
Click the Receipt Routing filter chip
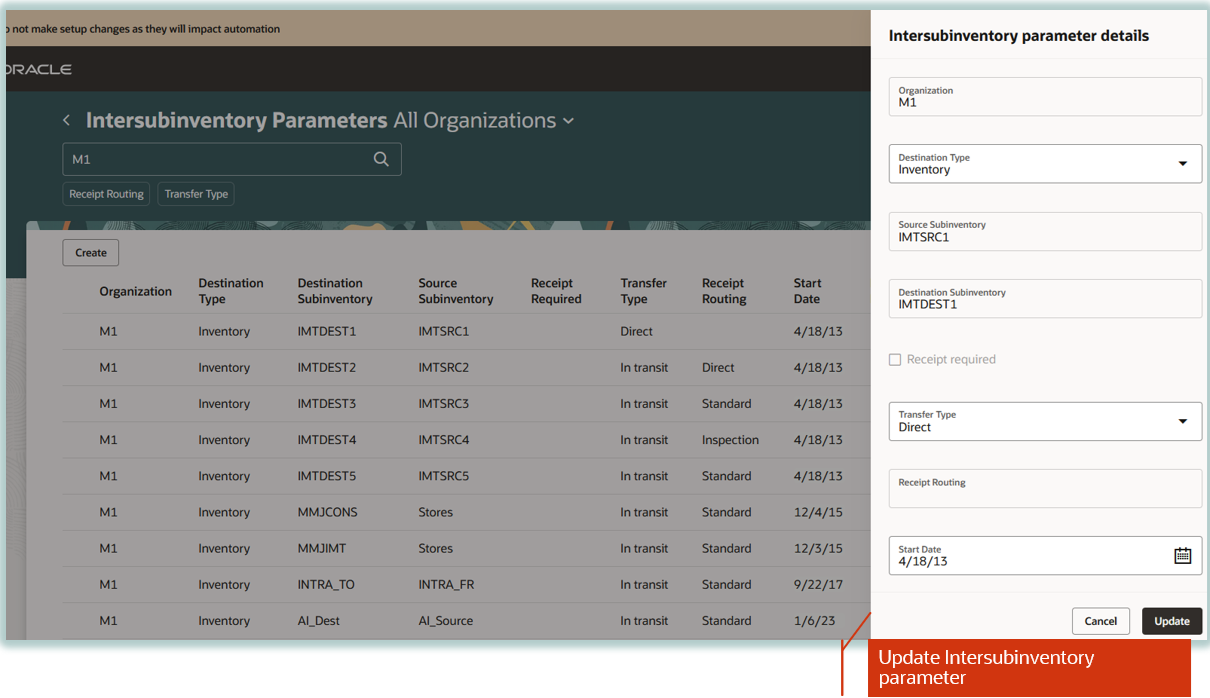point(106,194)
